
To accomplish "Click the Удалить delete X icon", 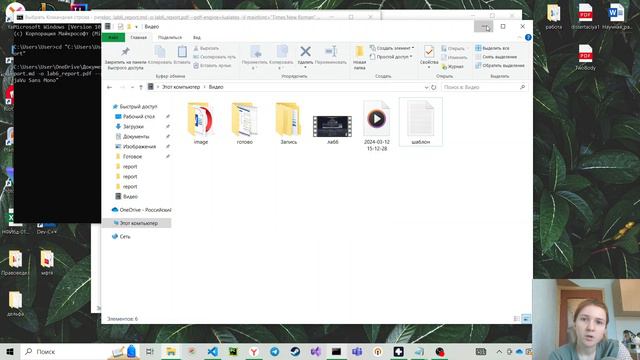I will point(305,51).
